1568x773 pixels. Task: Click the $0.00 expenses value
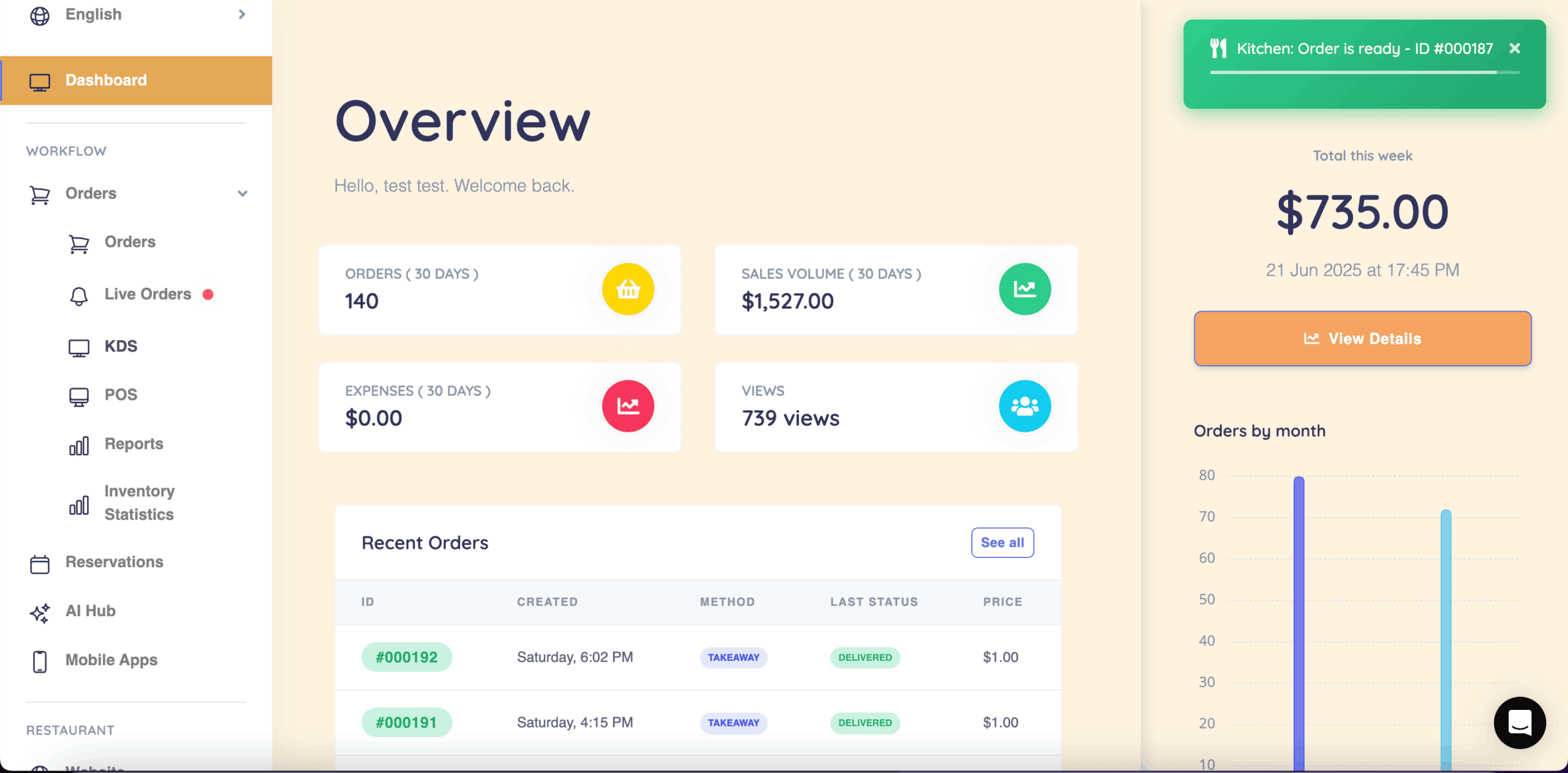pos(374,418)
